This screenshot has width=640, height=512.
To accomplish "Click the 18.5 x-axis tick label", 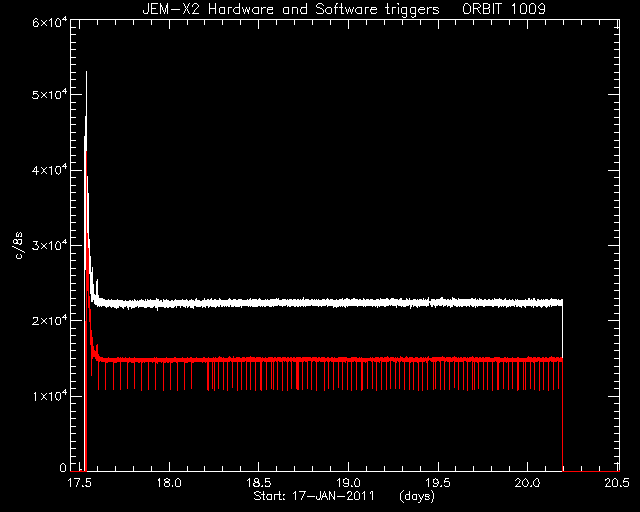I will coord(259,483).
